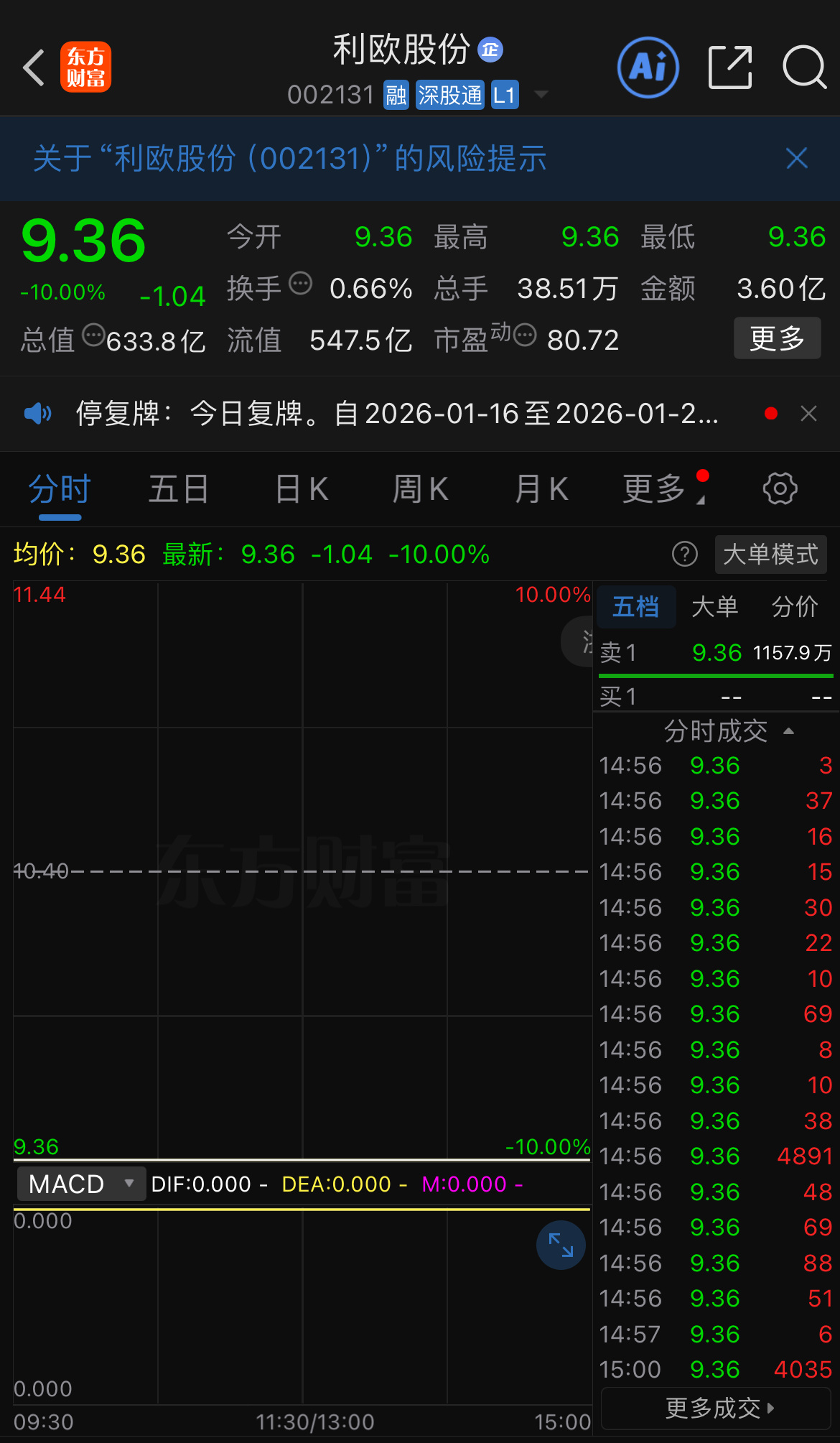Switch to the 周K chart tab
This screenshot has height=1443, width=840.
(420, 490)
